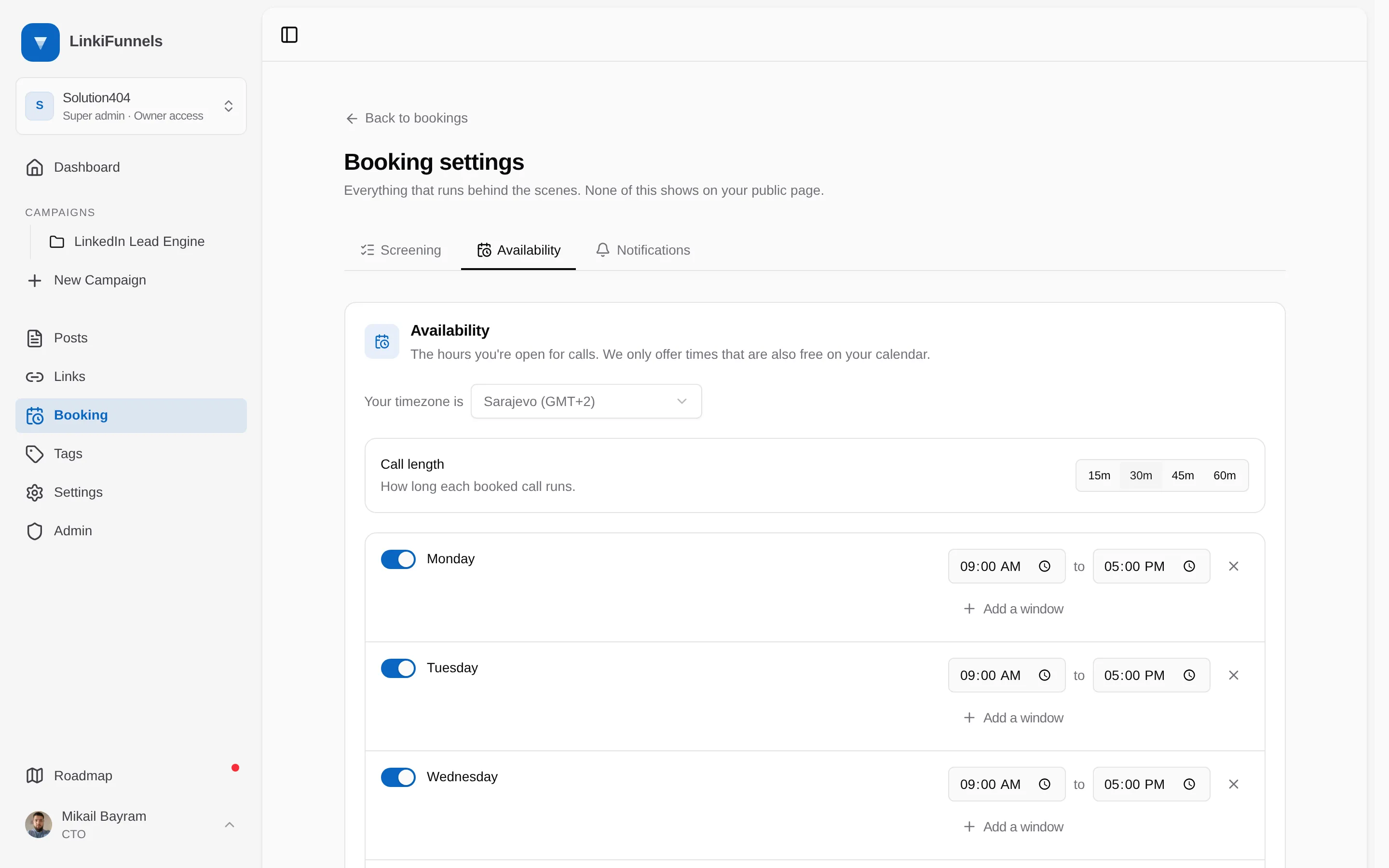Switch to the Availability tab
Image resolution: width=1389 pixels, height=868 pixels.
coord(518,250)
